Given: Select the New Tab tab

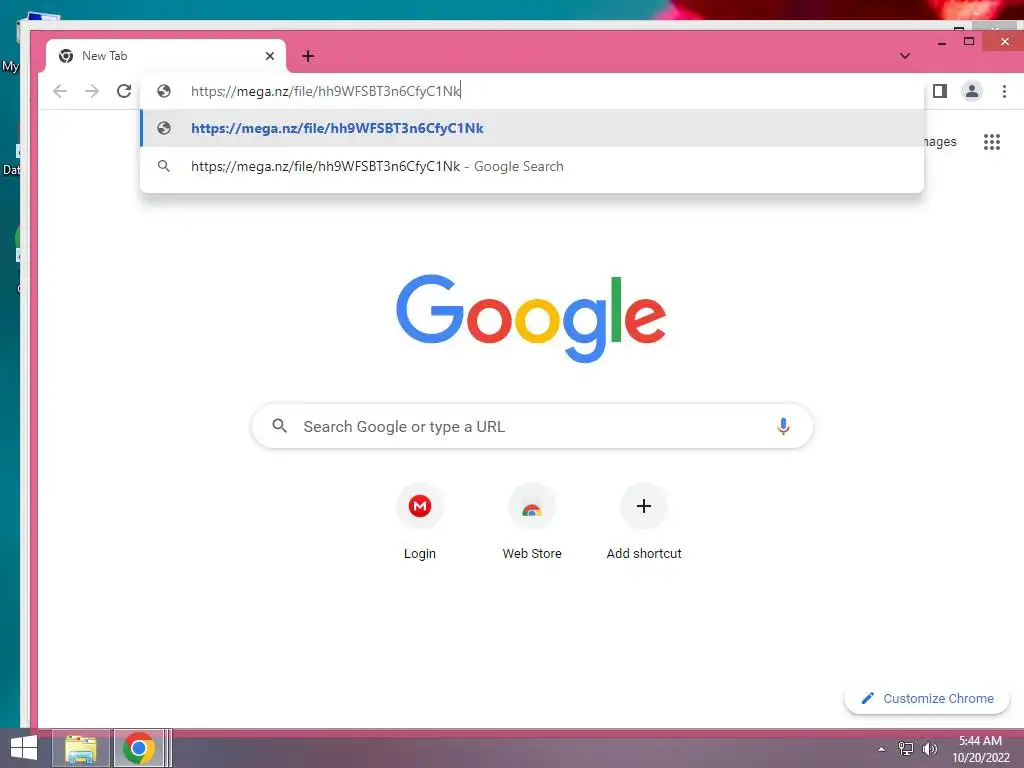Looking at the screenshot, I should coord(166,56).
